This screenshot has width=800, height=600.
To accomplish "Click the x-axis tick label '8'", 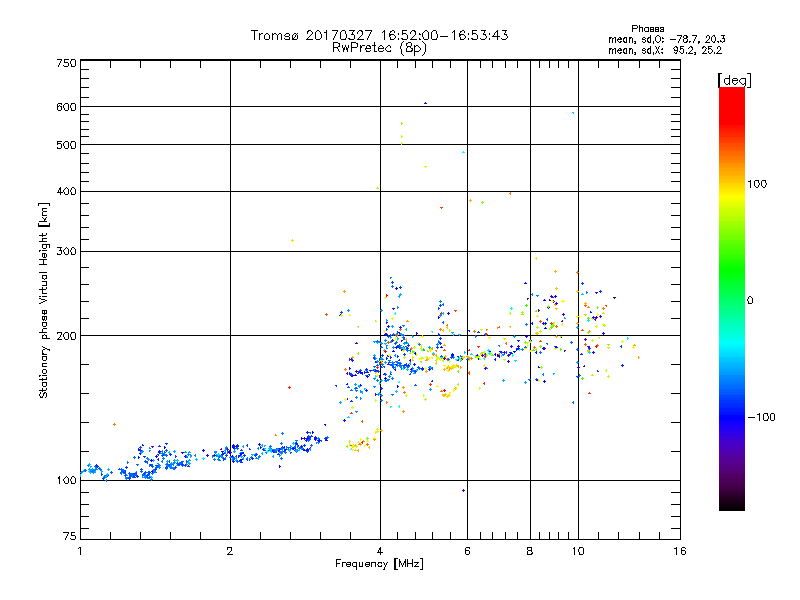I will [530, 551].
